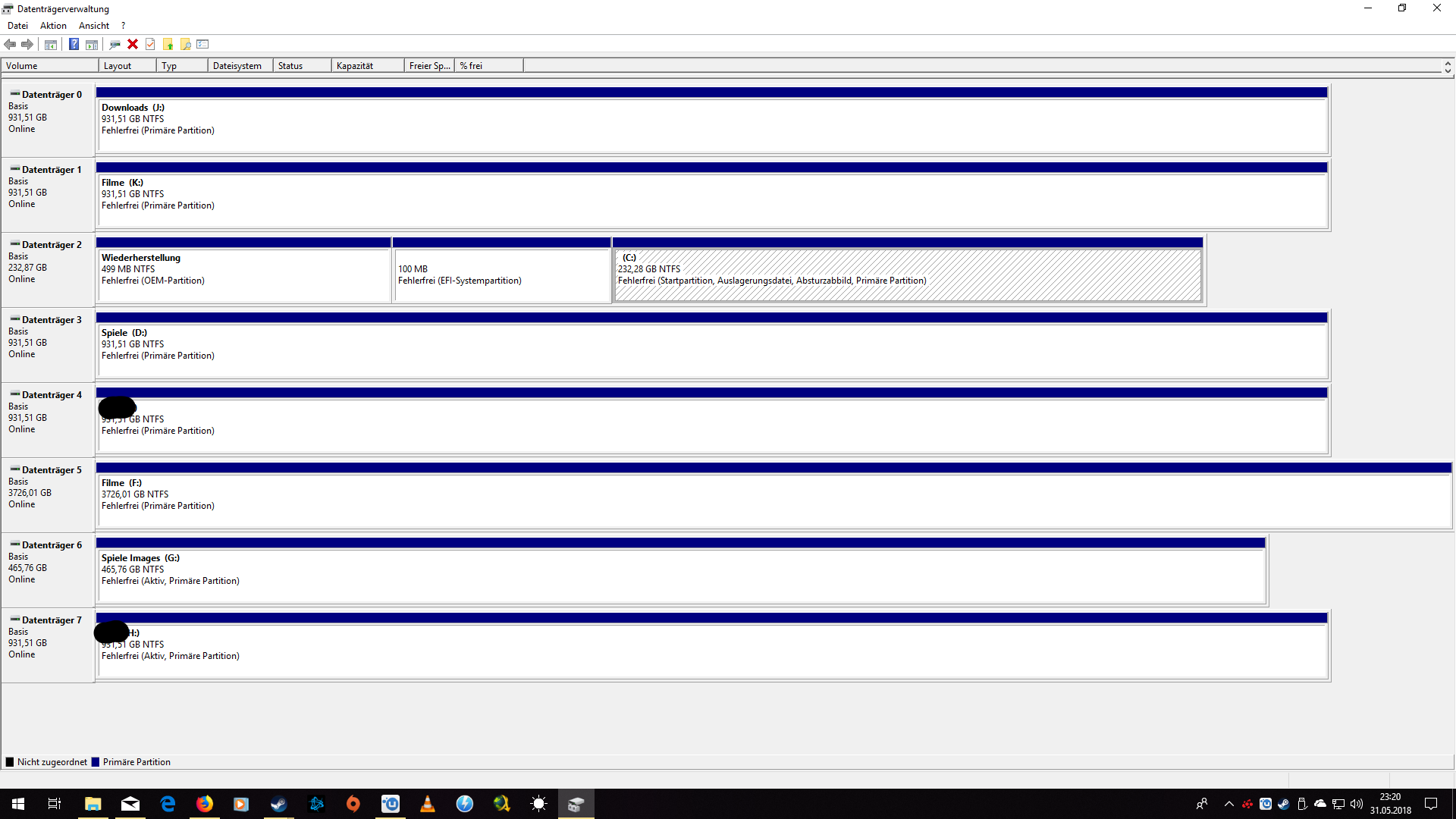
Task: Click the folder with magnifier search icon
Action: [x=185, y=44]
